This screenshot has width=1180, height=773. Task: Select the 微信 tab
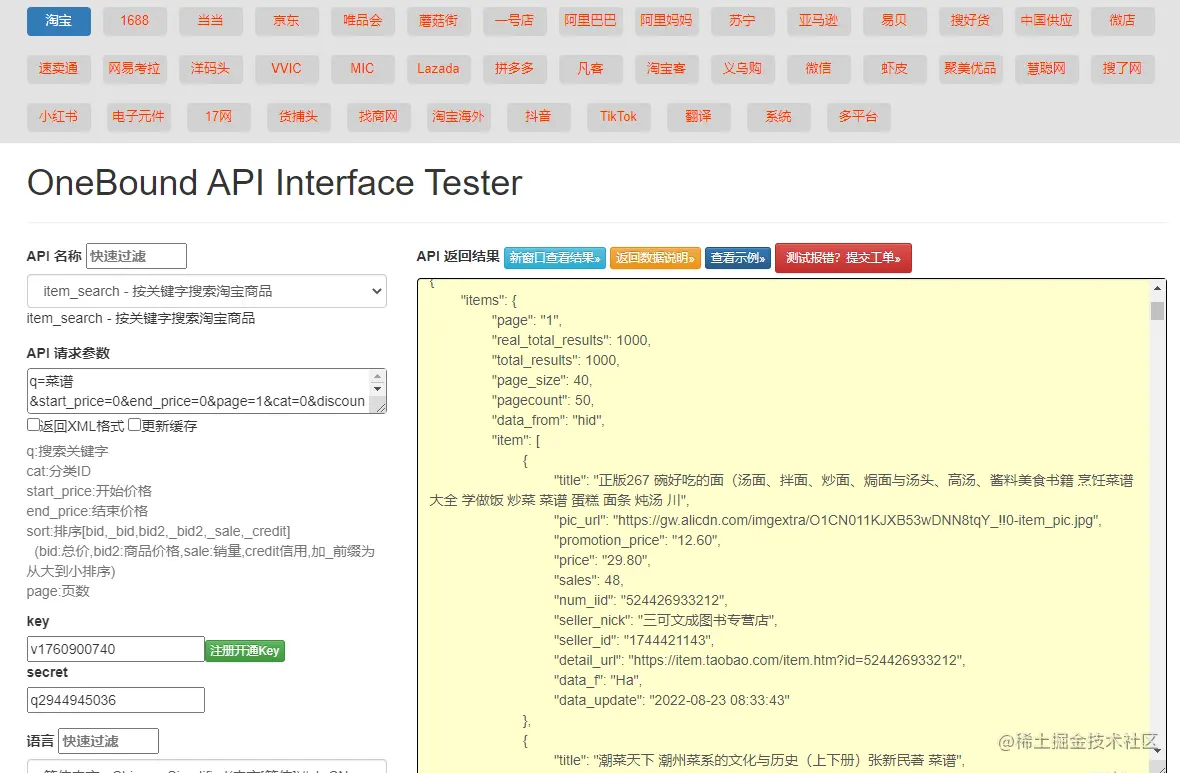[819, 68]
